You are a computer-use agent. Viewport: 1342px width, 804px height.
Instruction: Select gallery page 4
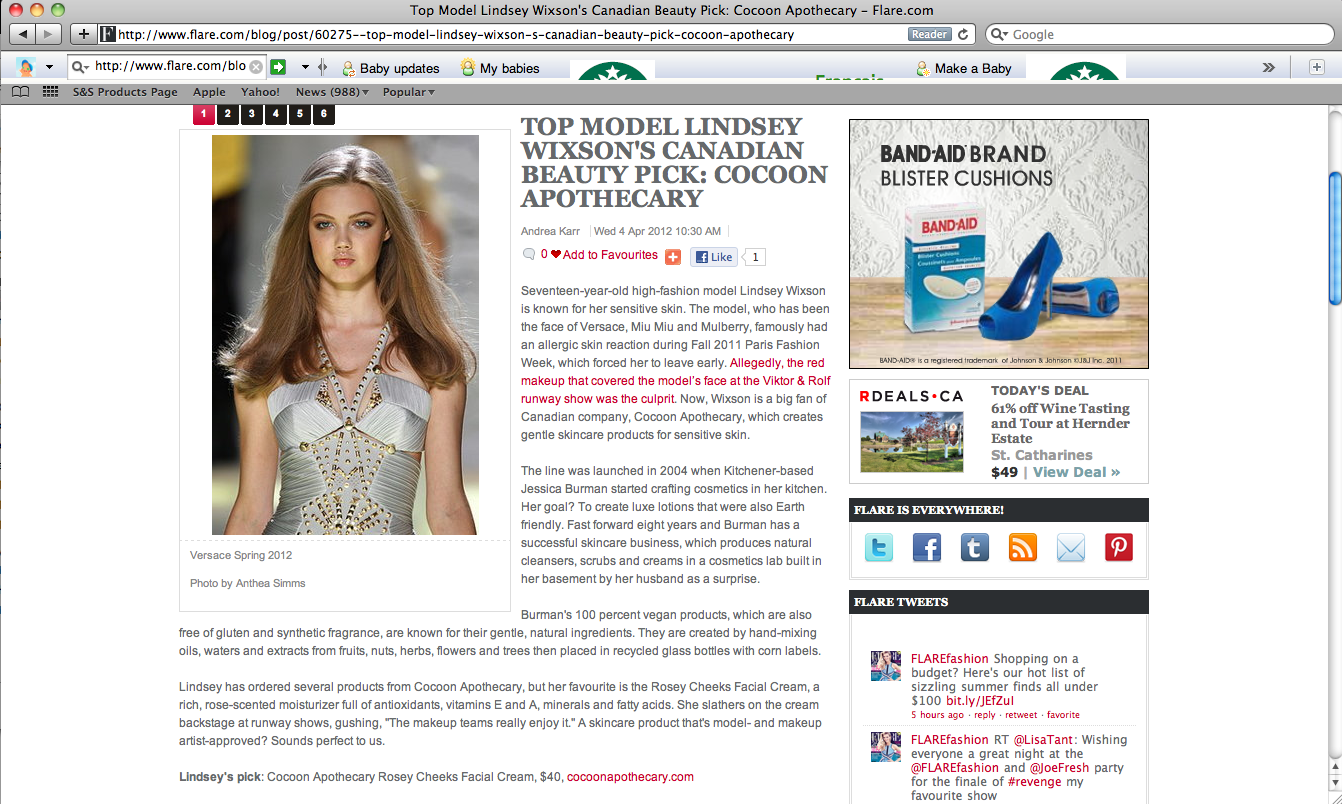(x=275, y=114)
